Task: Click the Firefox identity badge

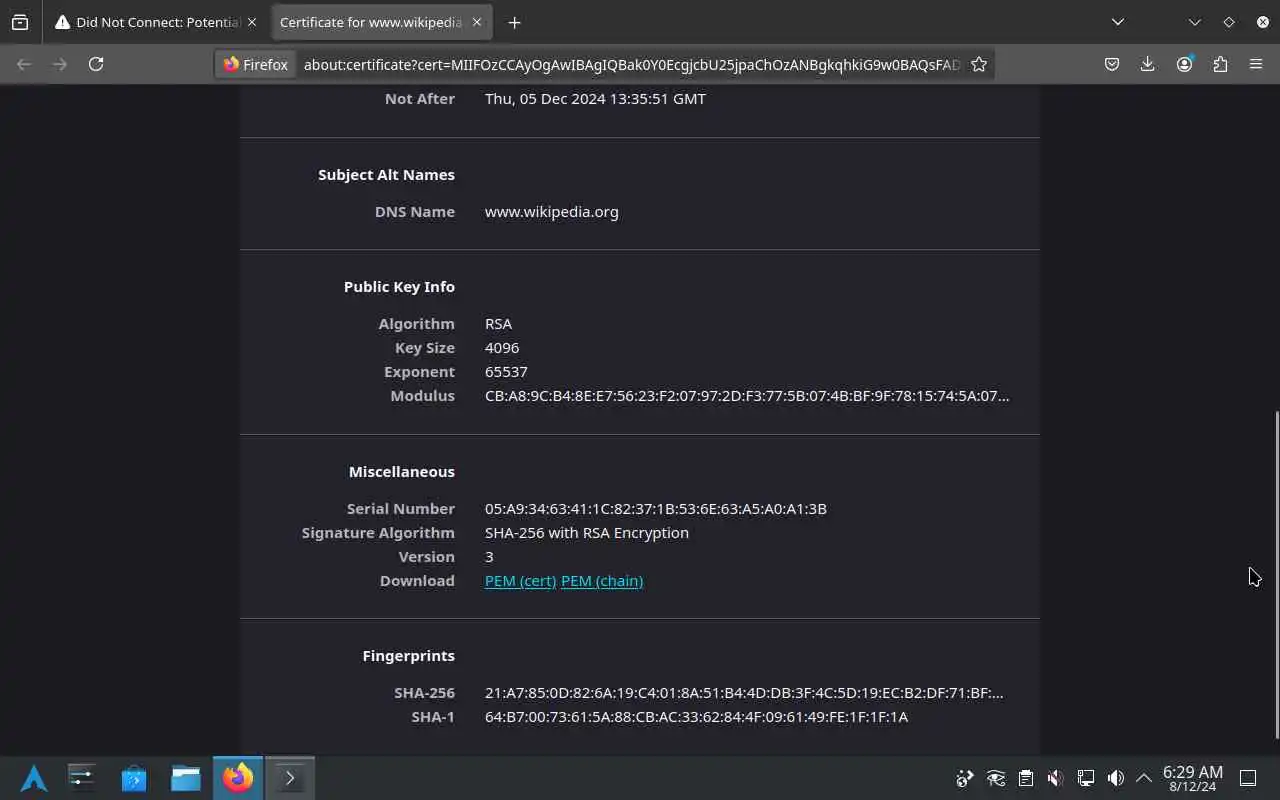Action: [256, 64]
